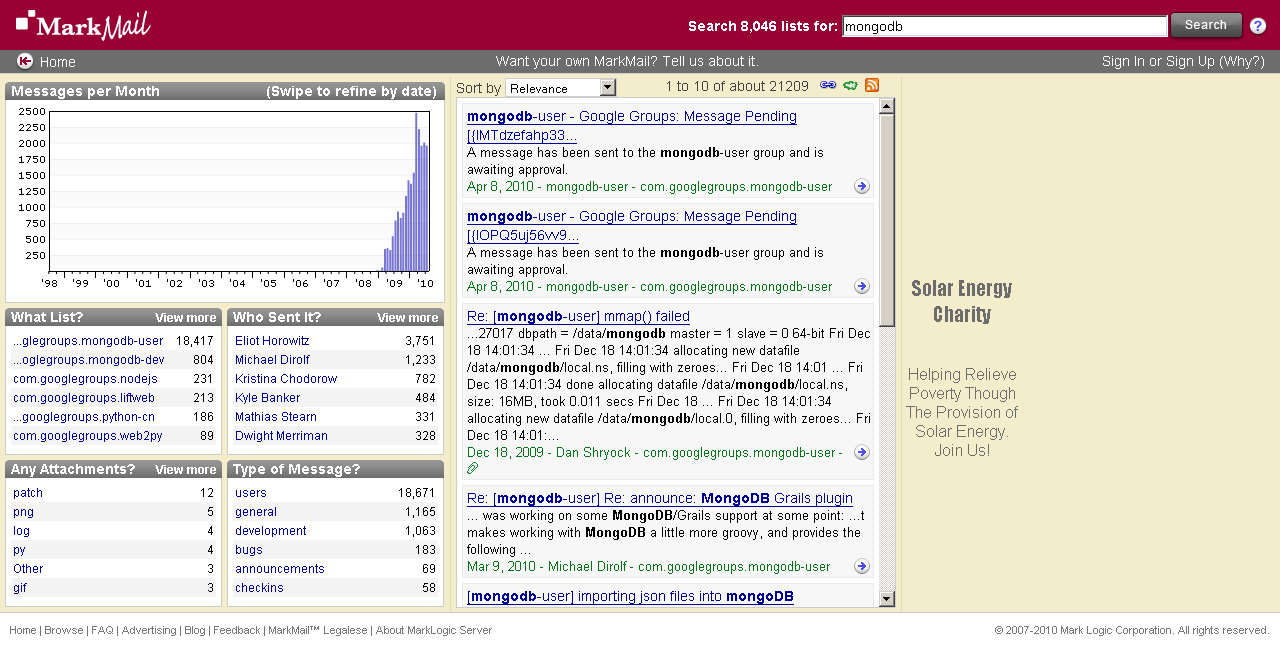Click the paperclip attachment icon under Dan Shryock result
Screen dimensions: 1280x647
point(473,468)
